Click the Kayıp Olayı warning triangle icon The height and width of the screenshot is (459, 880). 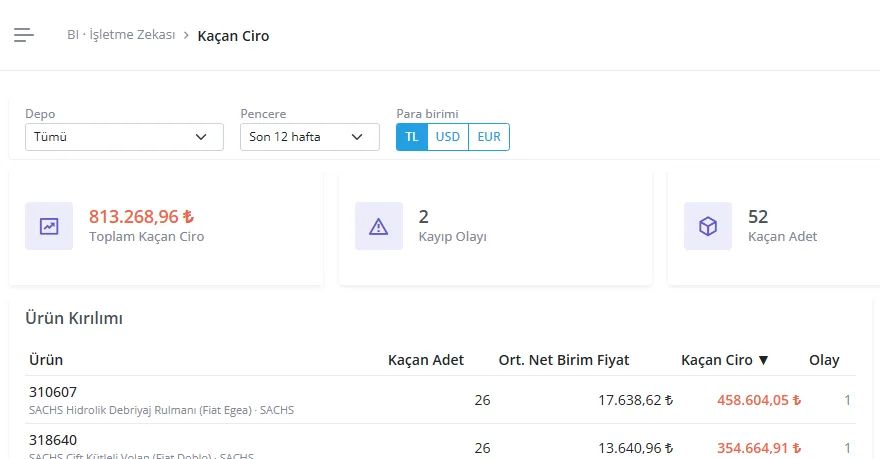coord(379,226)
